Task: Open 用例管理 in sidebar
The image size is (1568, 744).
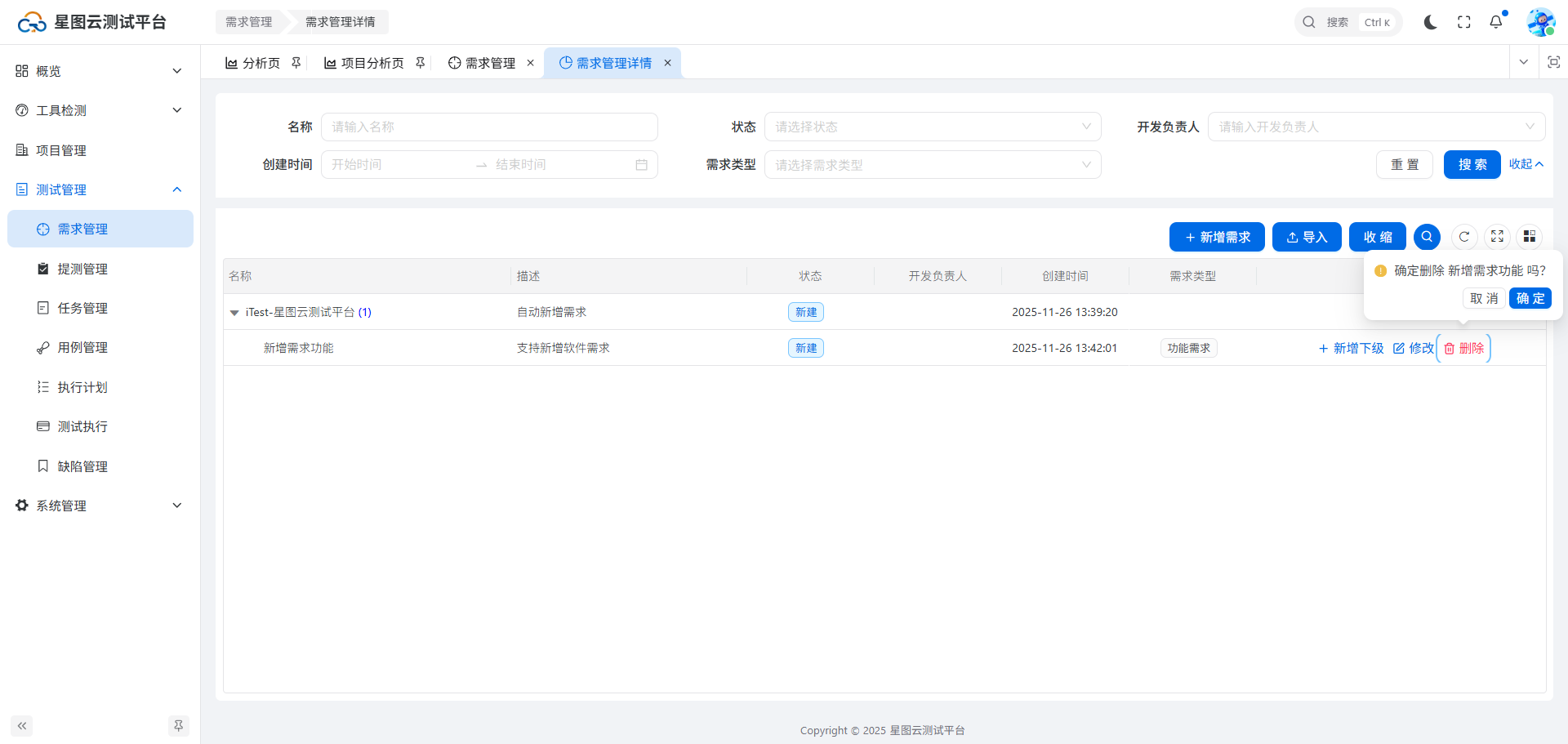Action: tap(82, 348)
